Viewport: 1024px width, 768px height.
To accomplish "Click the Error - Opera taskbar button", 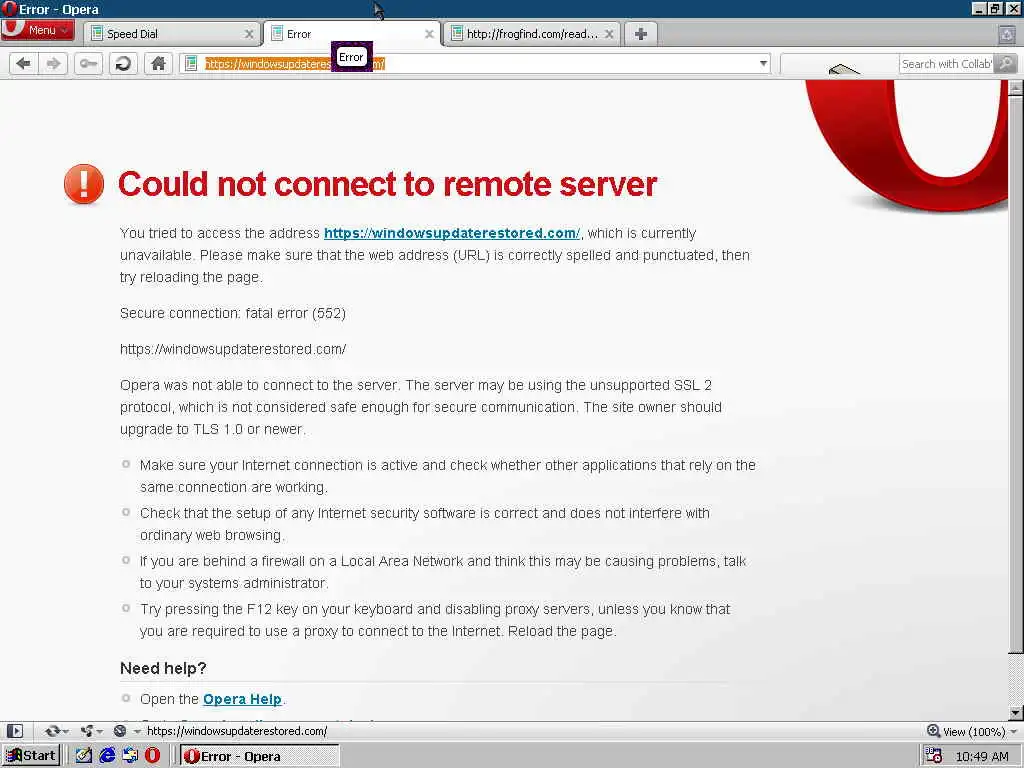I will coord(260,756).
